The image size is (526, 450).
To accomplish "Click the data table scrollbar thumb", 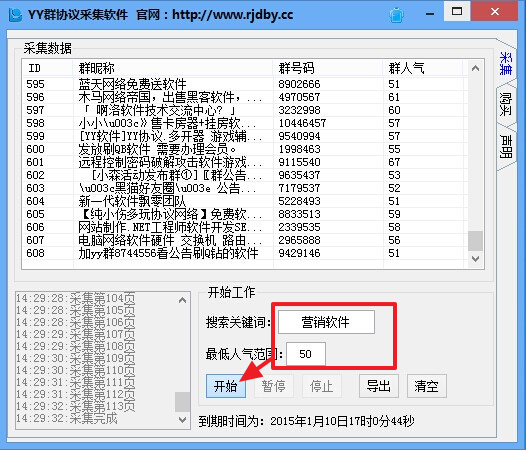I will click(x=475, y=241).
